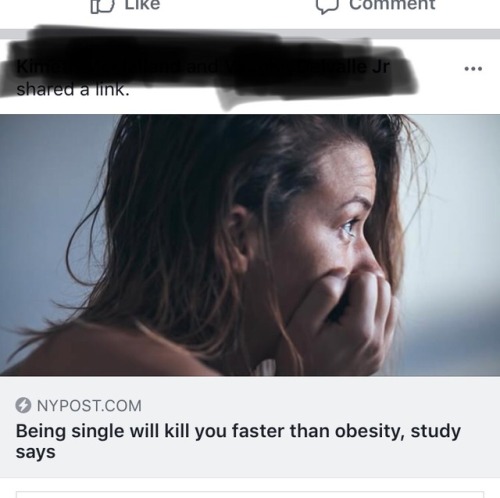The width and height of the screenshot is (500, 498).
Task: Click the word 'and' between the blacked-out names
Action: click(202, 67)
